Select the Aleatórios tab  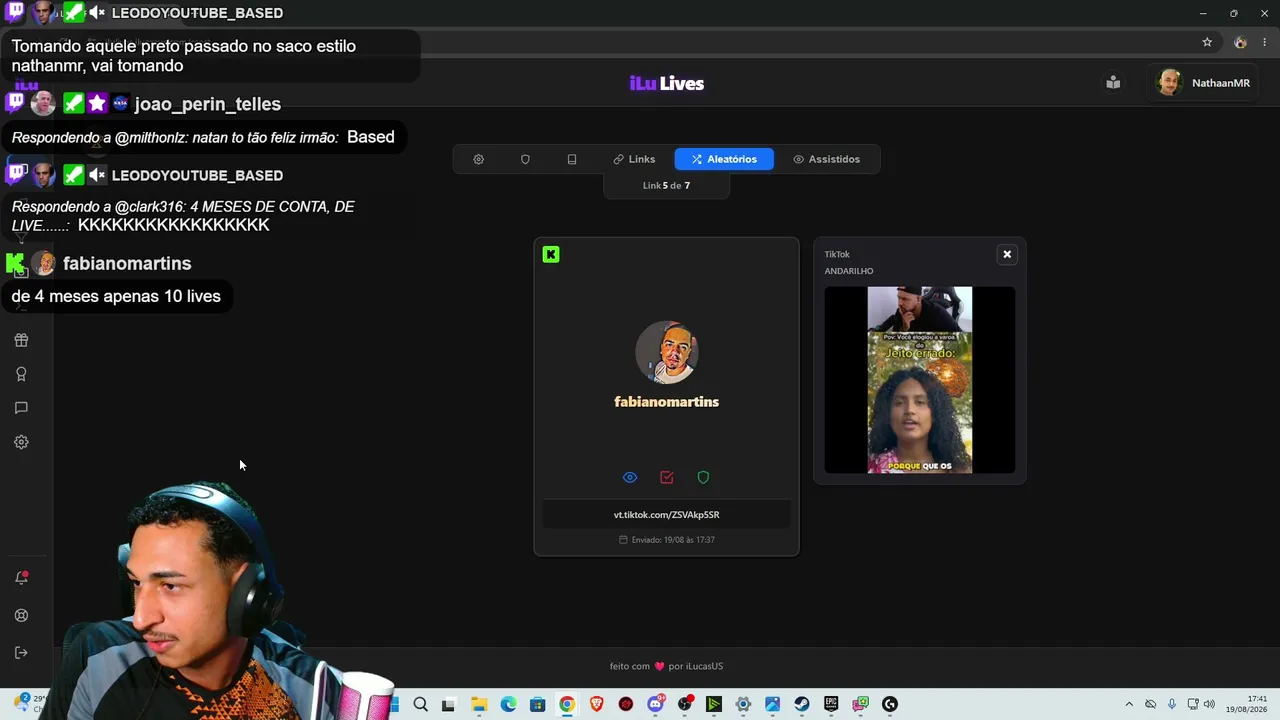click(724, 159)
